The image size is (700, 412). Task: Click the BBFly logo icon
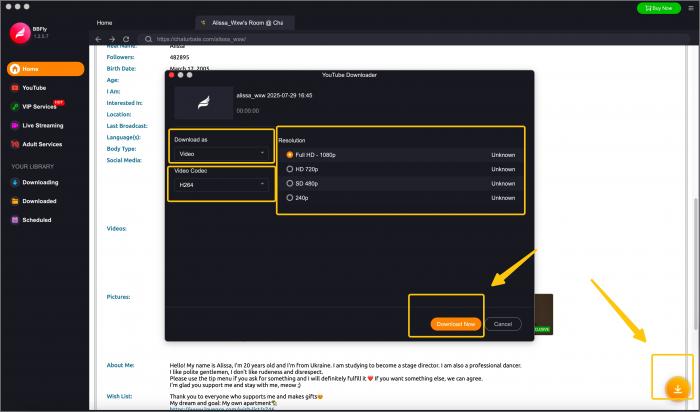[x=20, y=33]
